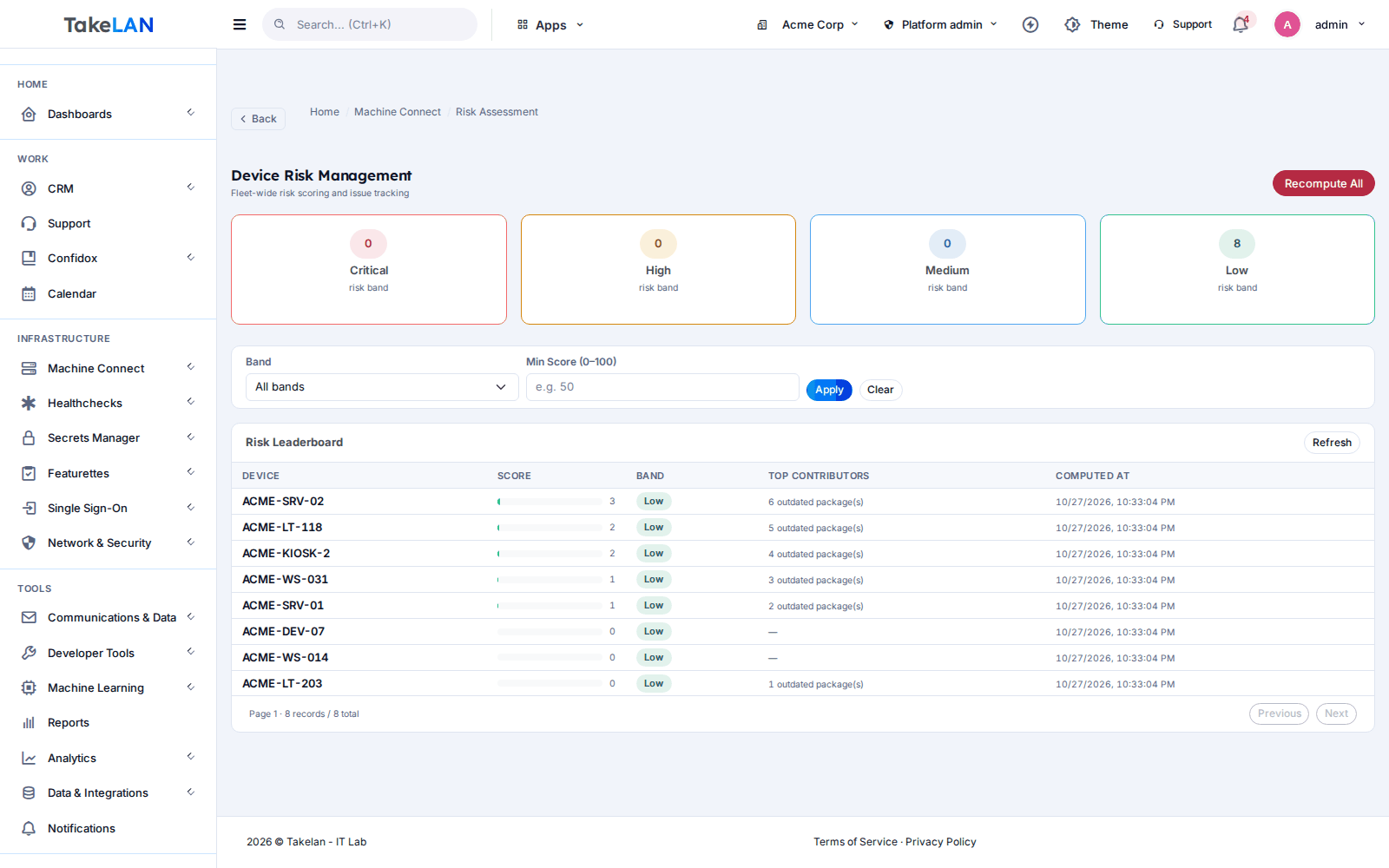Expand the Data & Integrations chevron
The height and width of the screenshot is (868, 1389).
[x=191, y=792]
